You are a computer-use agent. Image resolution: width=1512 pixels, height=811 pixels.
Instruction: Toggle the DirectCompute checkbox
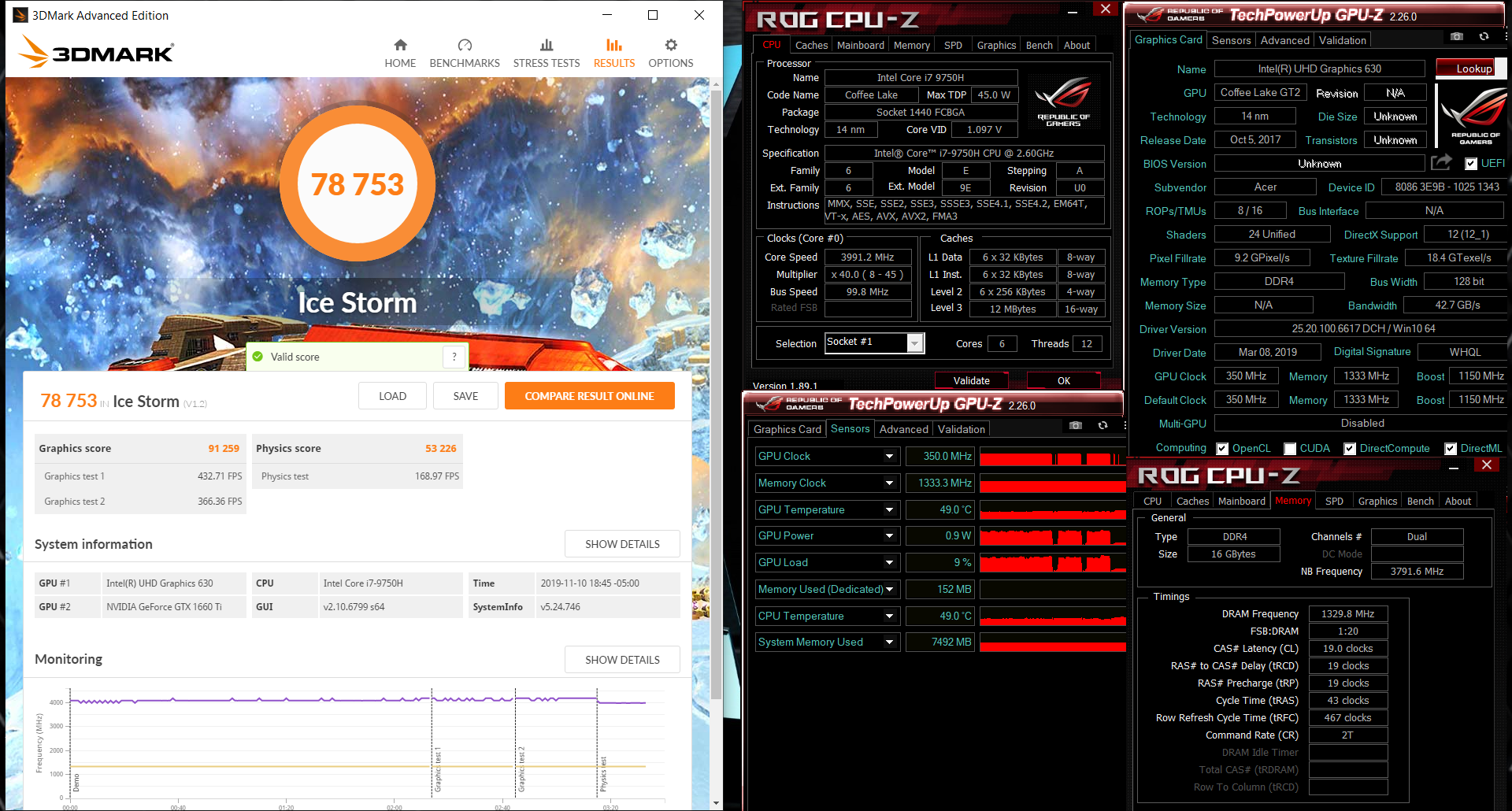tap(1350, 449)
